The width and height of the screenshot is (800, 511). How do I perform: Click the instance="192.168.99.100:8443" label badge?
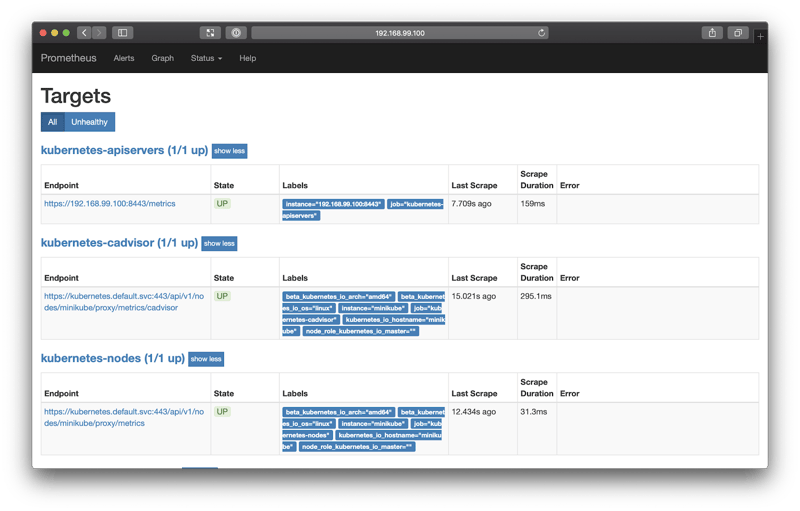coord(333,204)
